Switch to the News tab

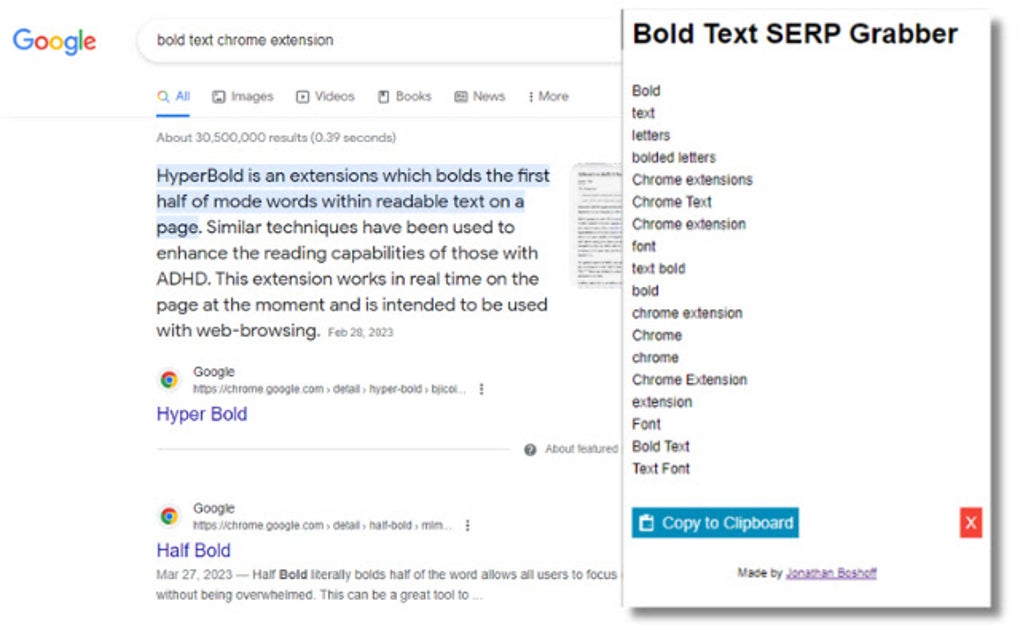tap(480, 96)
